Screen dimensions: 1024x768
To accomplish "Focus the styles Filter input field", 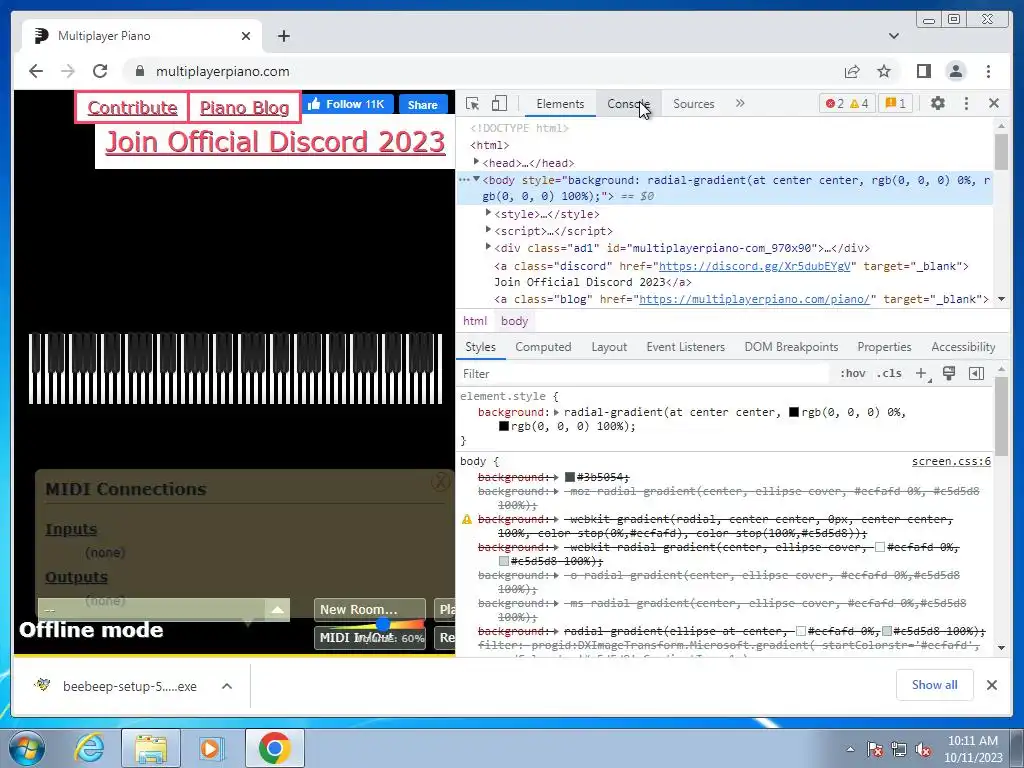I will (x=643, y=374).
